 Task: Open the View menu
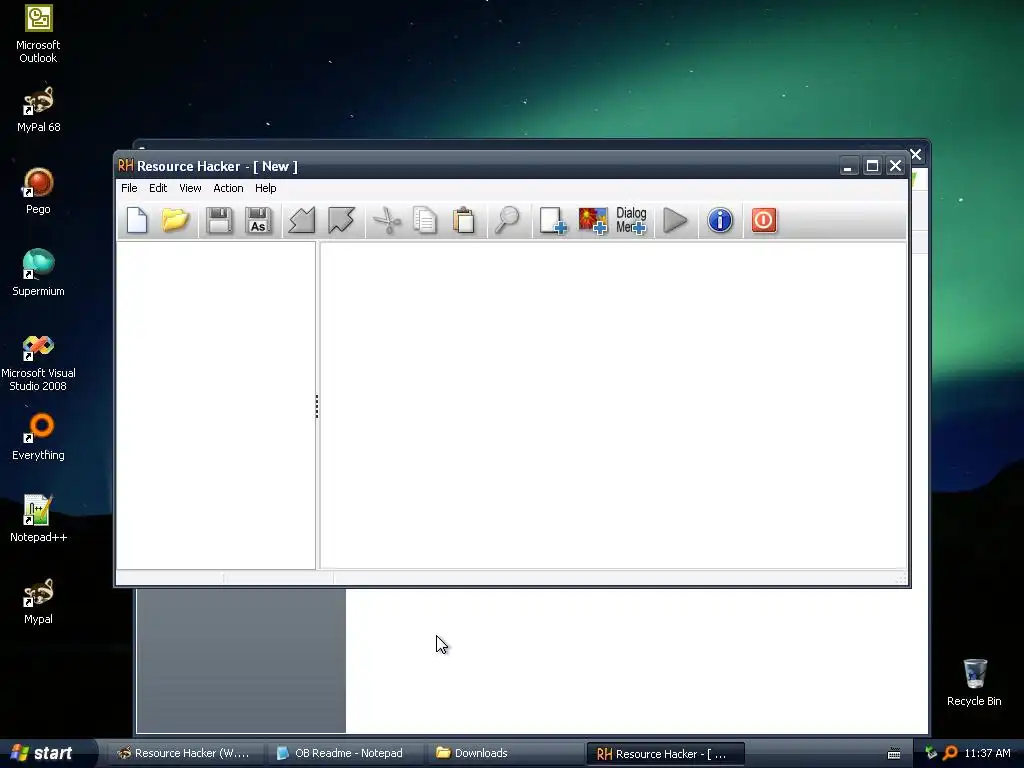[190, 188]
